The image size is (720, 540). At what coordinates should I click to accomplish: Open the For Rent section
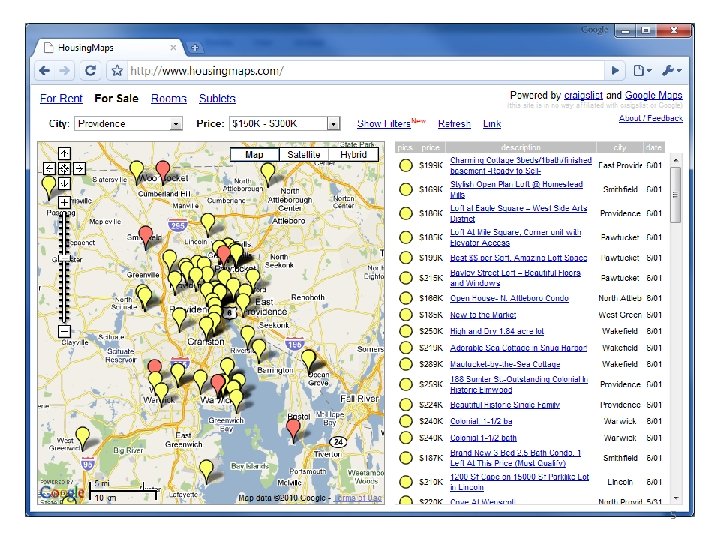[x=61, y=98]
